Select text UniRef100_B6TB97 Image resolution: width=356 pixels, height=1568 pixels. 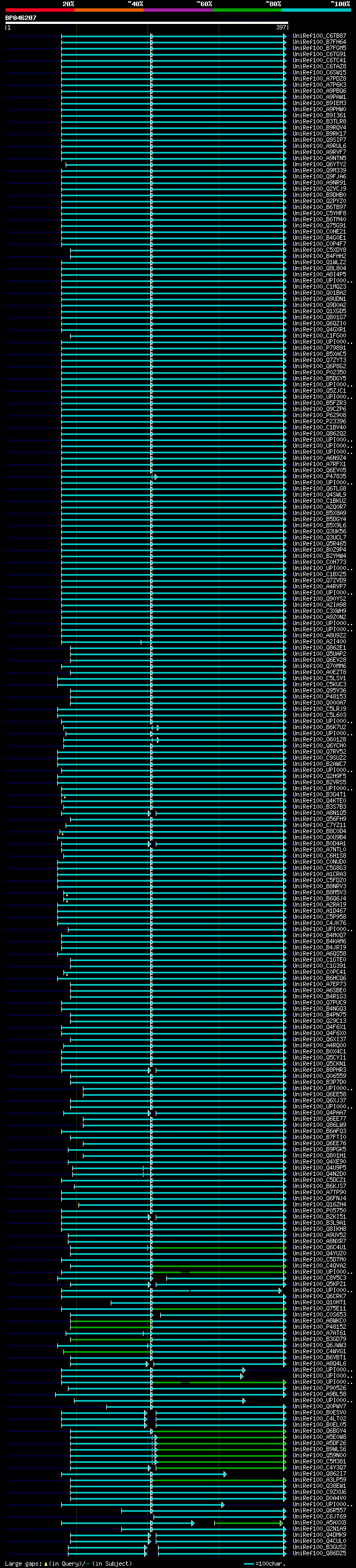[x=319, y=207]
